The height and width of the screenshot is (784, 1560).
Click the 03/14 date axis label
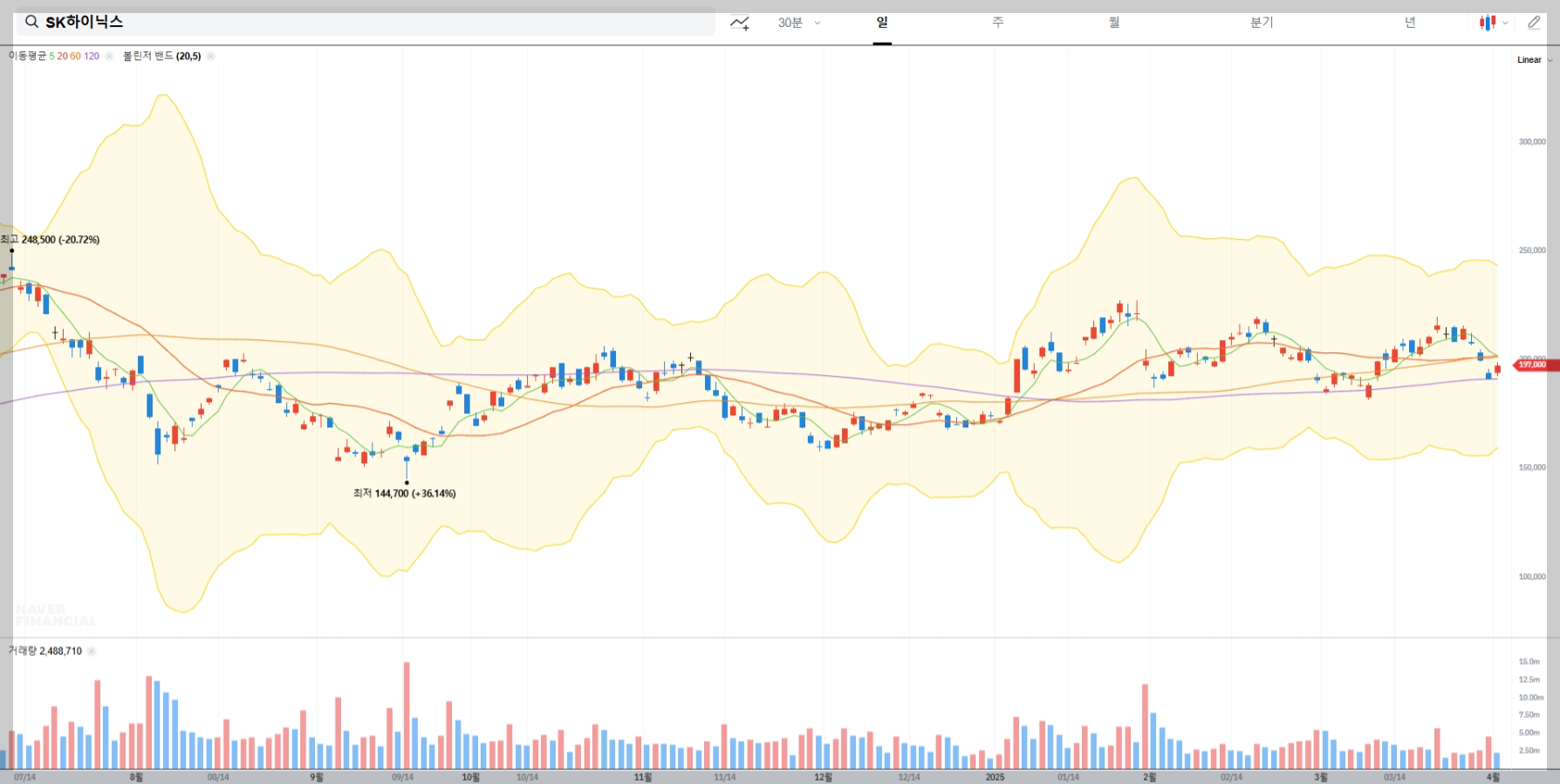click(1394, 777)
